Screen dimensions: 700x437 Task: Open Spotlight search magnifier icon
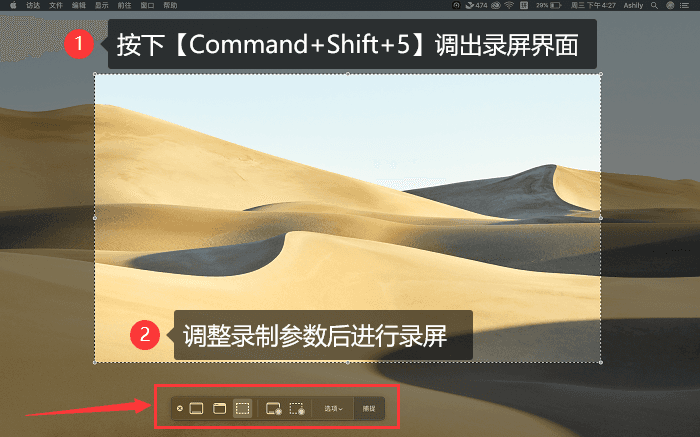(654, 5)
